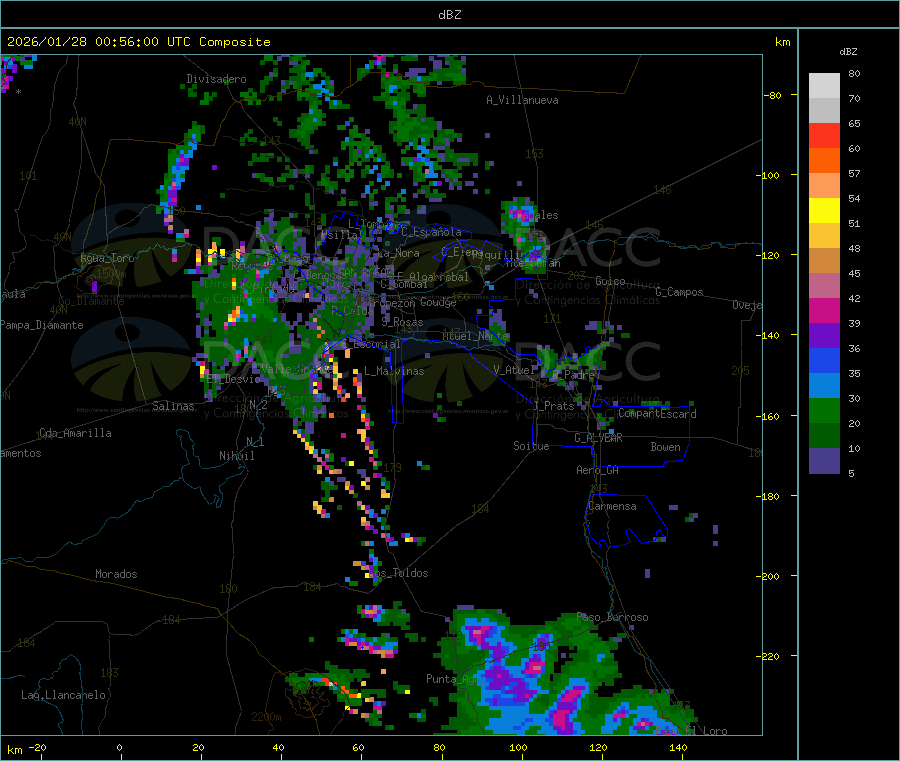Click the red 65 dBZ legend swatch
This screenshot has width=900, height=761.
tap(824, 135)
